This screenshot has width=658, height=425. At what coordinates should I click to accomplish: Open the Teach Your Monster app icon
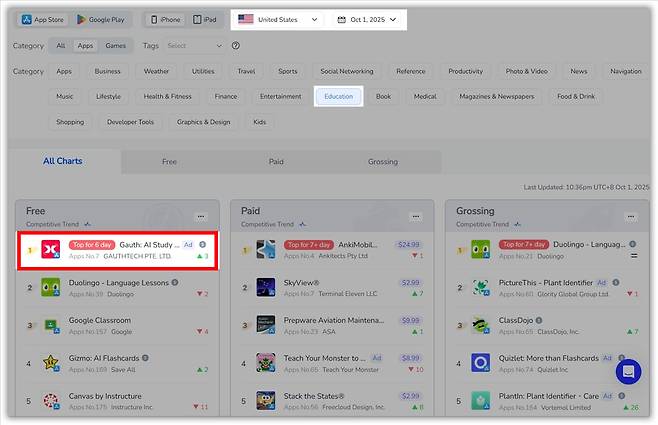click(x=266, y=363)
